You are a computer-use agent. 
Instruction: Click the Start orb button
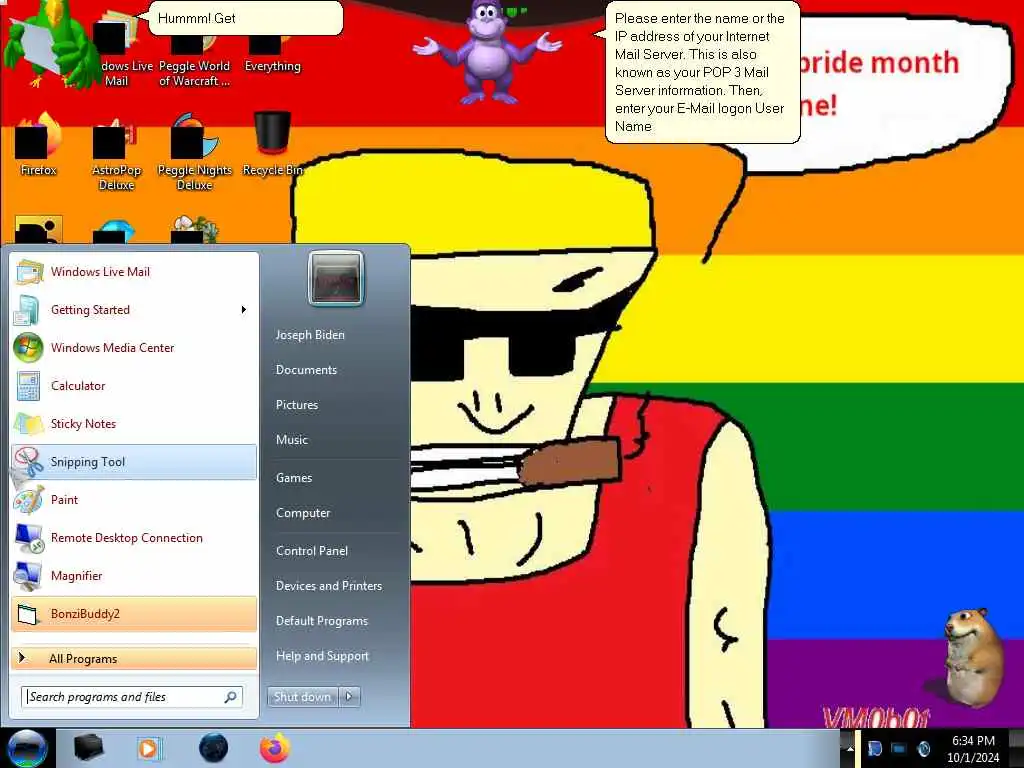tap(27, 748)
